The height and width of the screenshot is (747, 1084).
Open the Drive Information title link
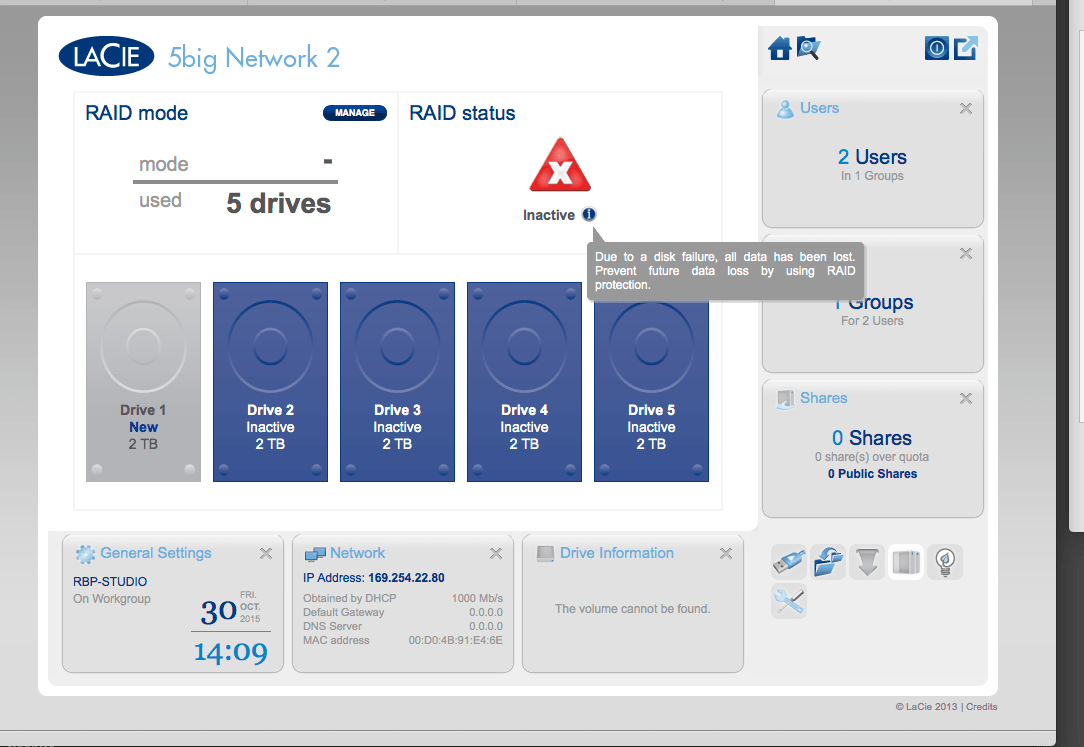tap(617, 553)
